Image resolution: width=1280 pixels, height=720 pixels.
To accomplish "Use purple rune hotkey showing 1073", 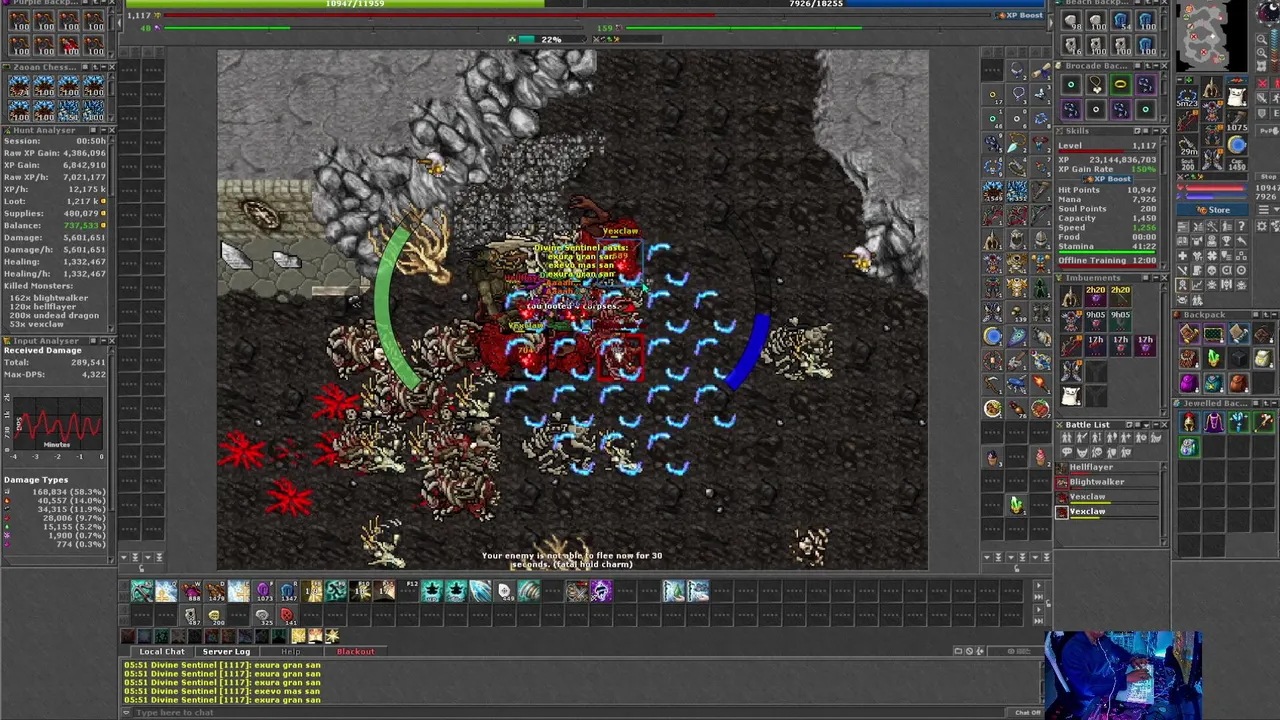I will click(x=264, y=592).
